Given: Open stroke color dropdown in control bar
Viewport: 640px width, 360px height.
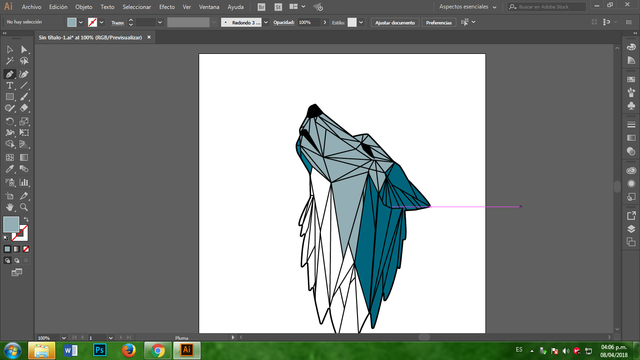Looking at the screenshot, I should click(x=102, y=22).
